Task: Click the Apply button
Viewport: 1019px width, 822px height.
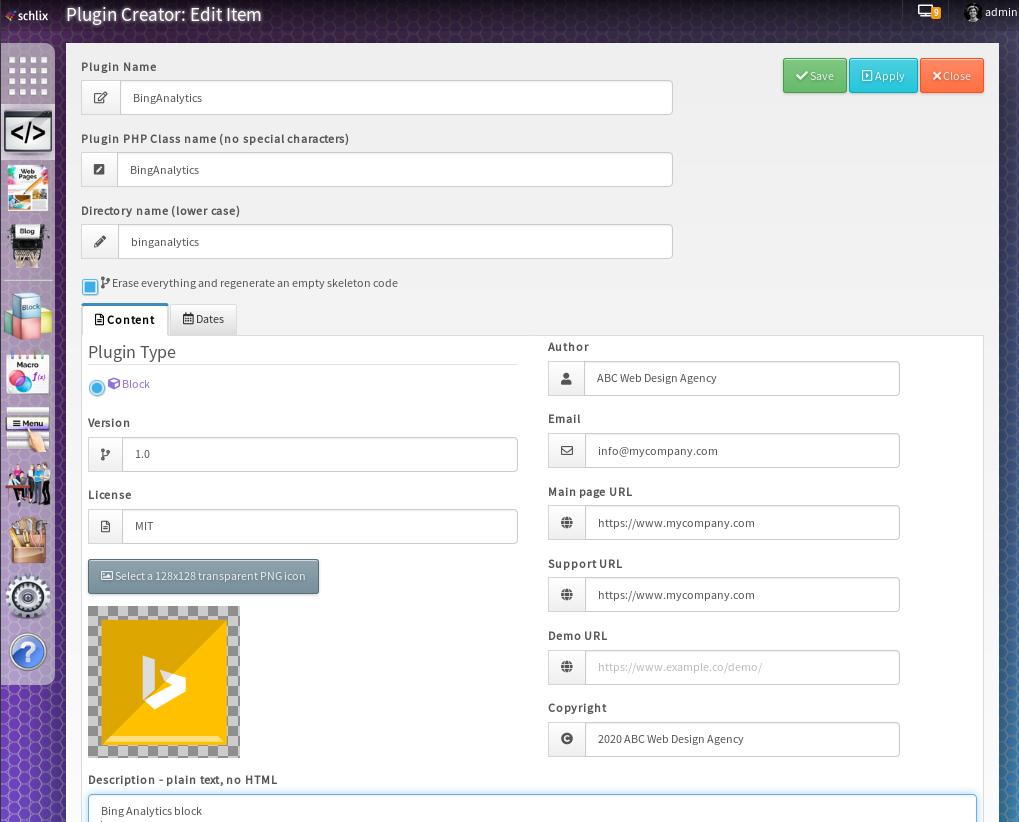Action: 882,76
